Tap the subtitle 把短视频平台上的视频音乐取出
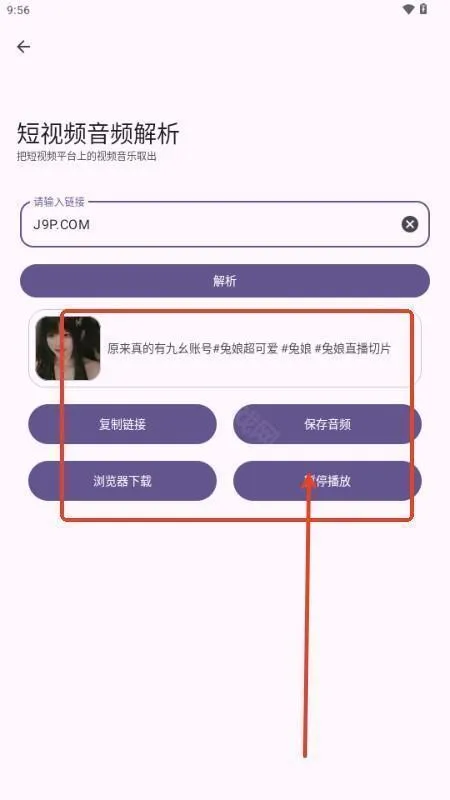450x800 pixels. (87, 156)
